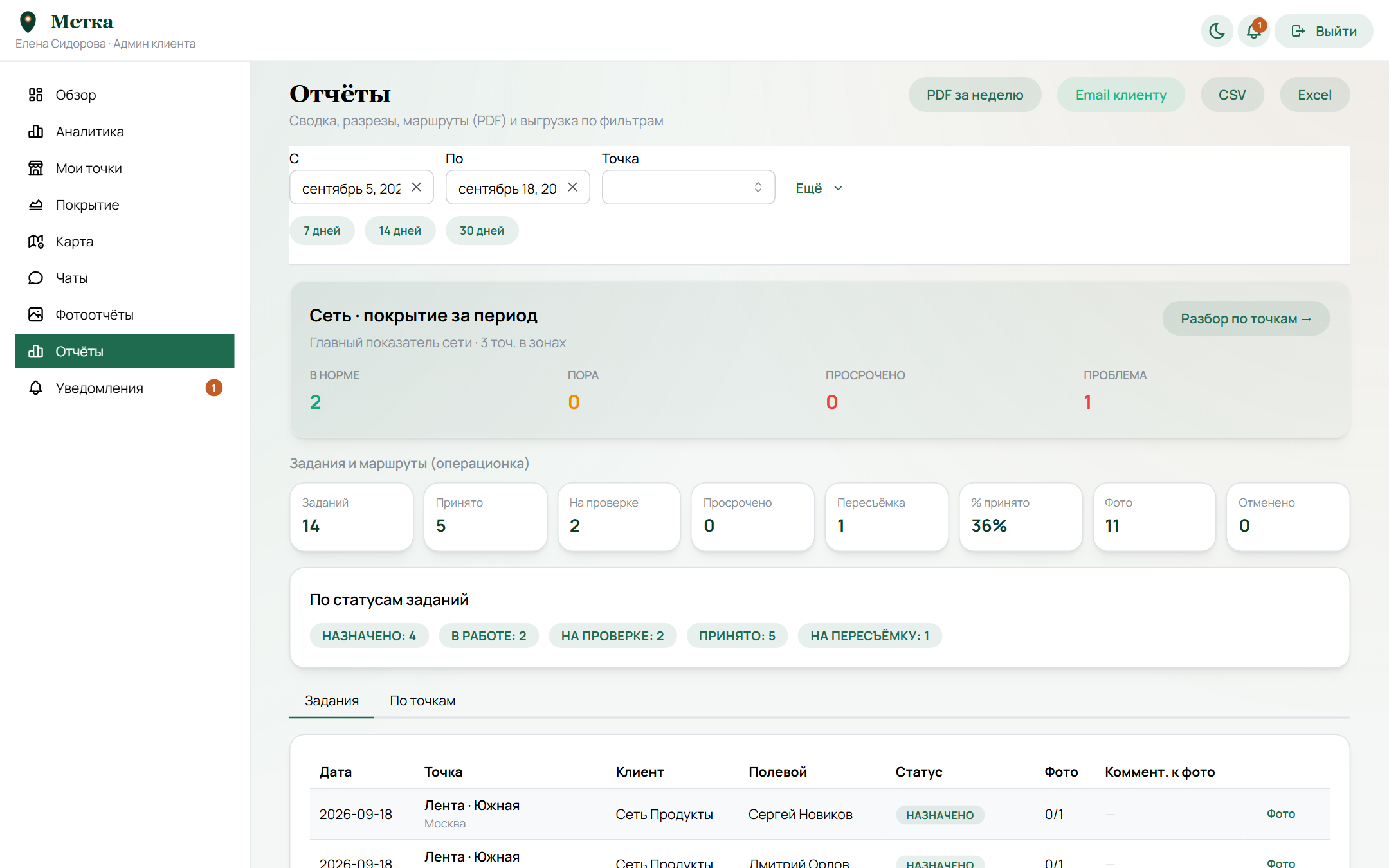Download PDF за неделю report
Screen dimensions: 1389x868
point(975,95)
